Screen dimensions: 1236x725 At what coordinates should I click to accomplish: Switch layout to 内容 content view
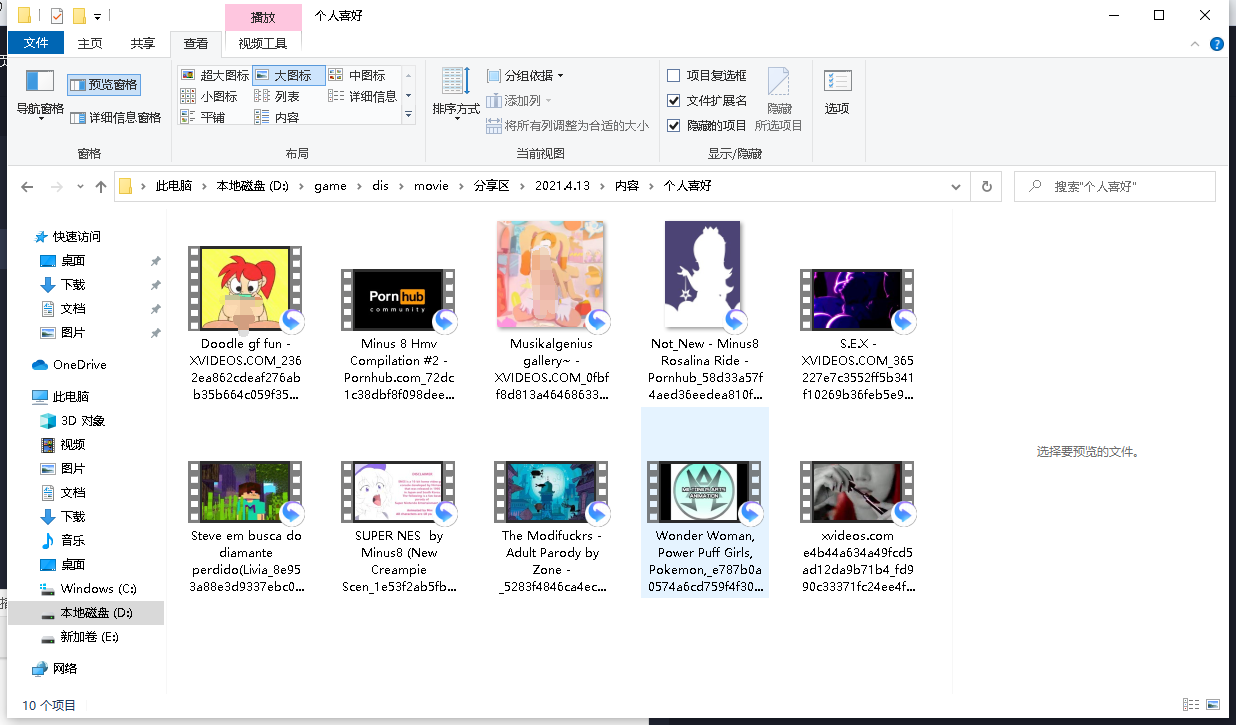tap(278, 117)
